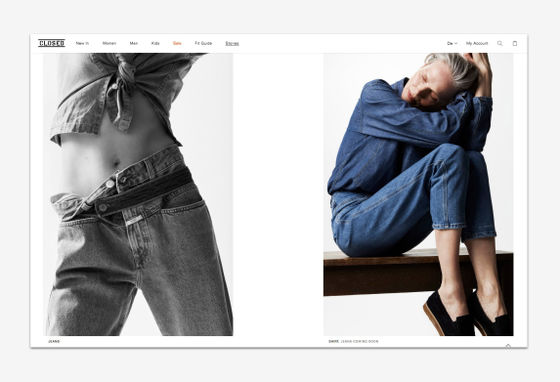Open the Women menu
Viewport: 560px width, 382px height.
pos(109,43)
